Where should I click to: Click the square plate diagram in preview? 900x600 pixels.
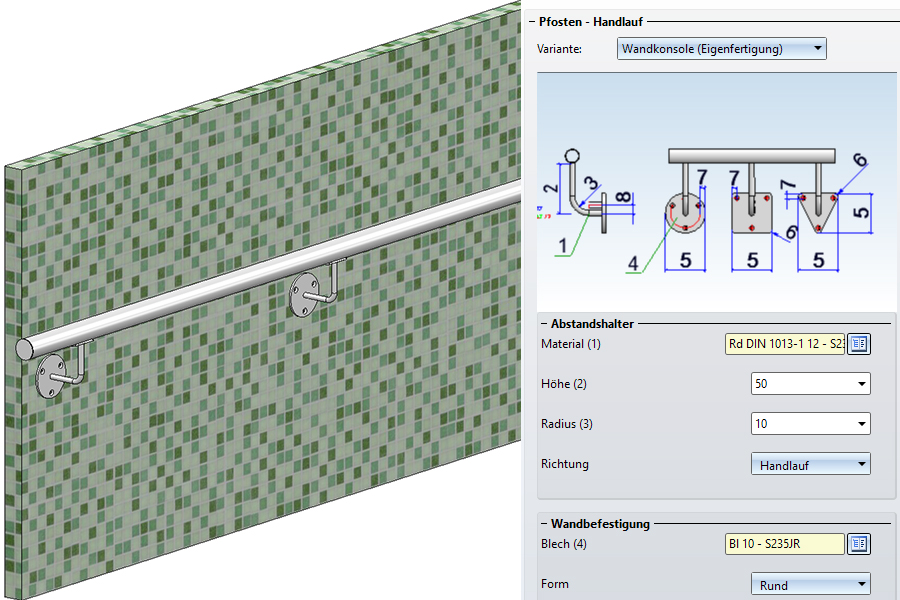point(752,212)
